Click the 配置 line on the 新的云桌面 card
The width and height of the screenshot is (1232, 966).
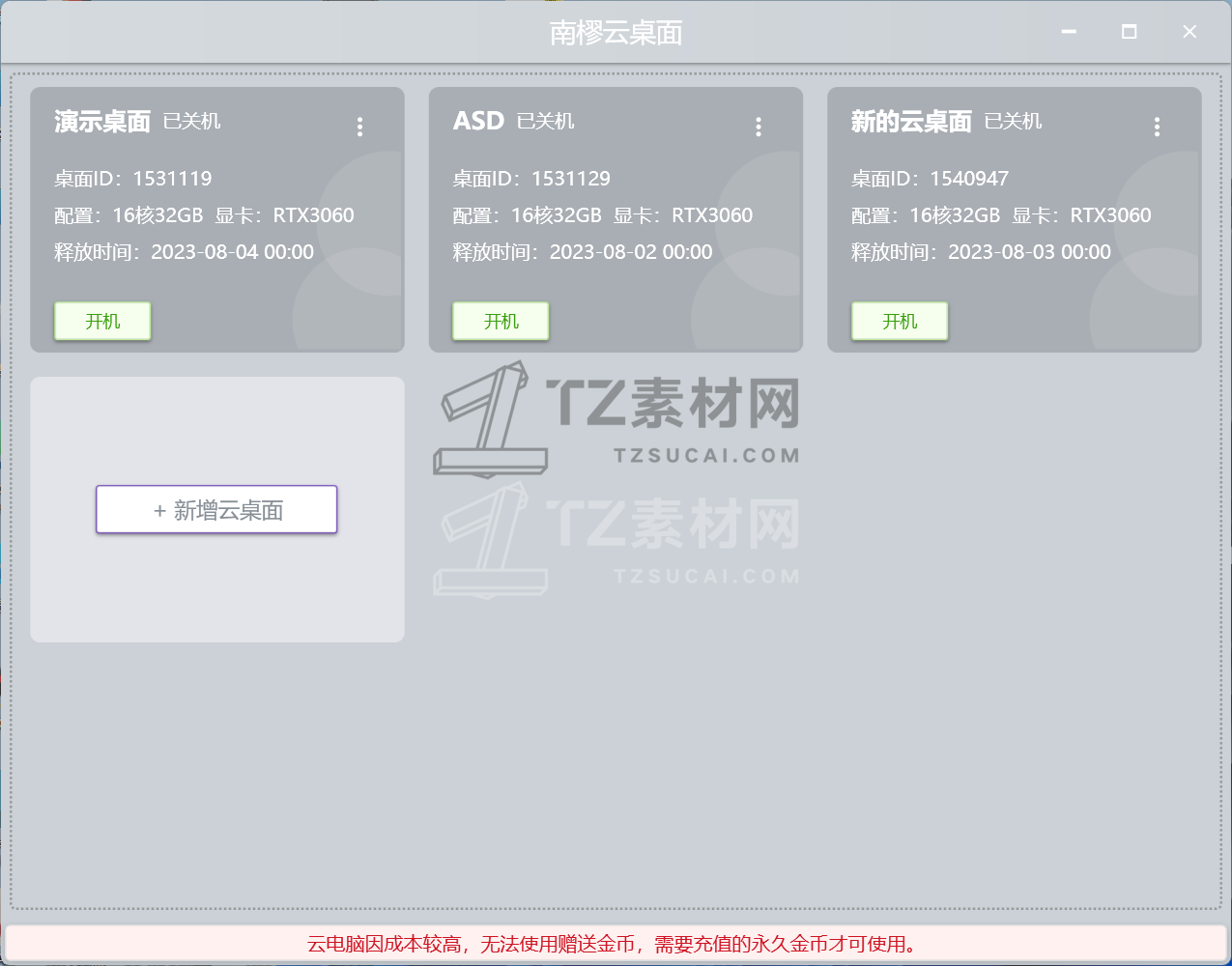point(1001,215)
